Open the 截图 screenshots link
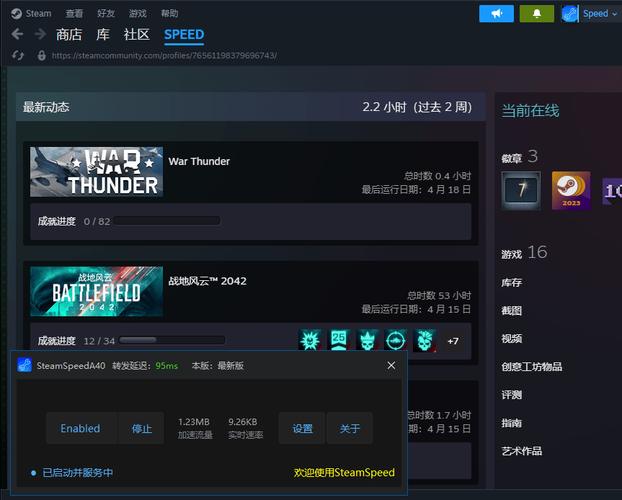Screen dimensions: 622x500 pos(512,311)
